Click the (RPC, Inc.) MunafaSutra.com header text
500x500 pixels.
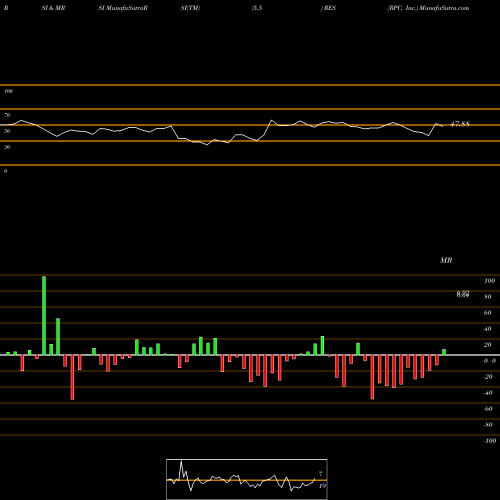pyautogui.click(x=428, y=8)
